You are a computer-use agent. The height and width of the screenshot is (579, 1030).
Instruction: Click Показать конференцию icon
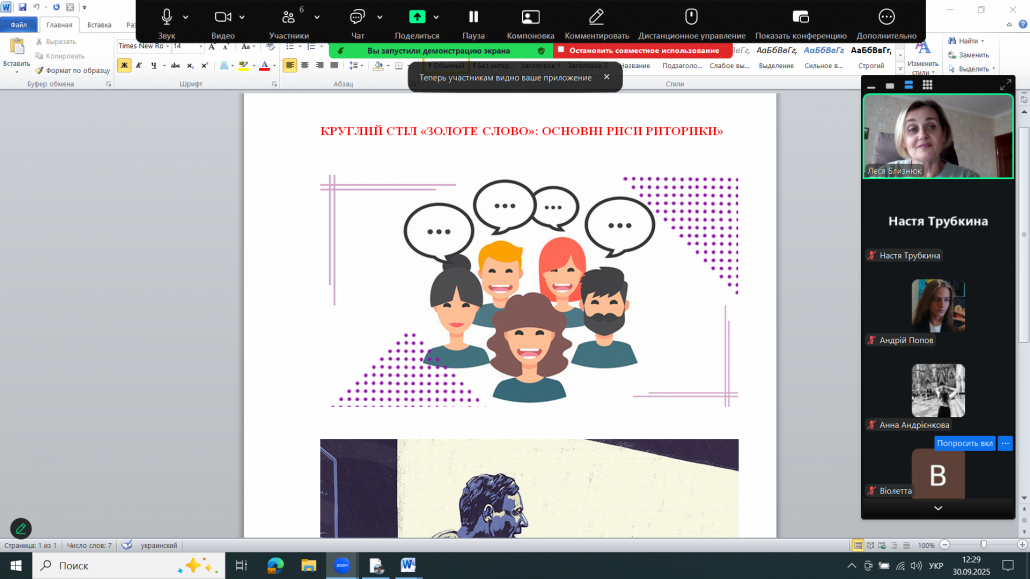tap(800, 16)
